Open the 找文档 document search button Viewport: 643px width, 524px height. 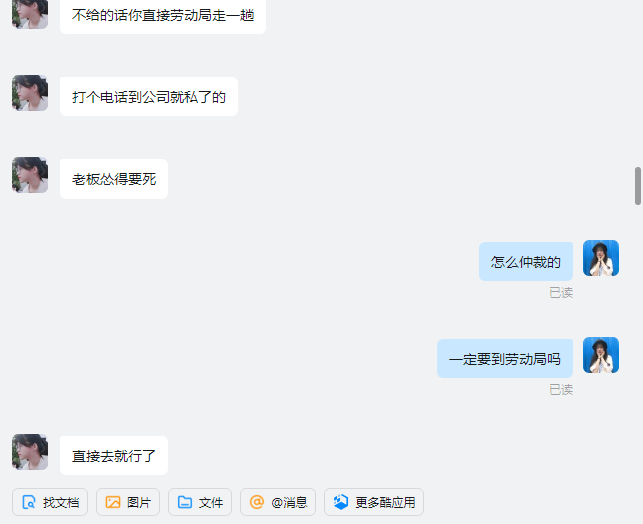[50, 502]
